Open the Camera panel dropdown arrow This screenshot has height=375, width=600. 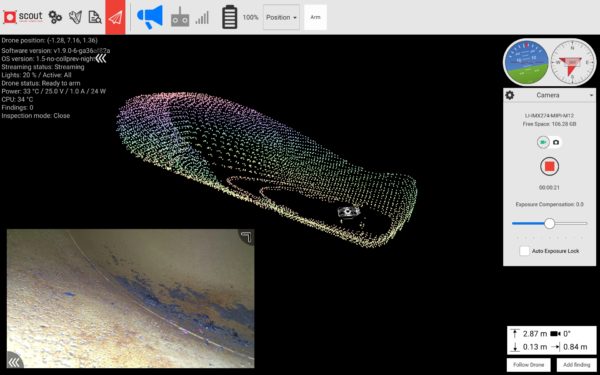coord(592,95)
